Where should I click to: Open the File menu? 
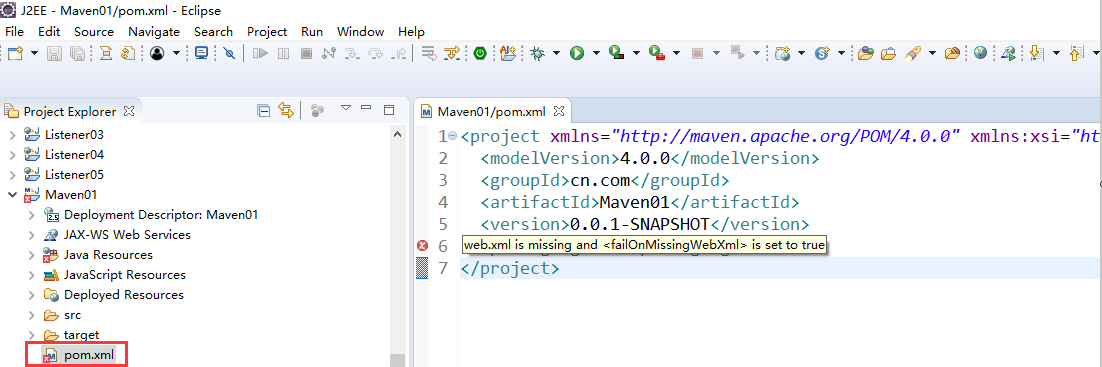(14, 32)
